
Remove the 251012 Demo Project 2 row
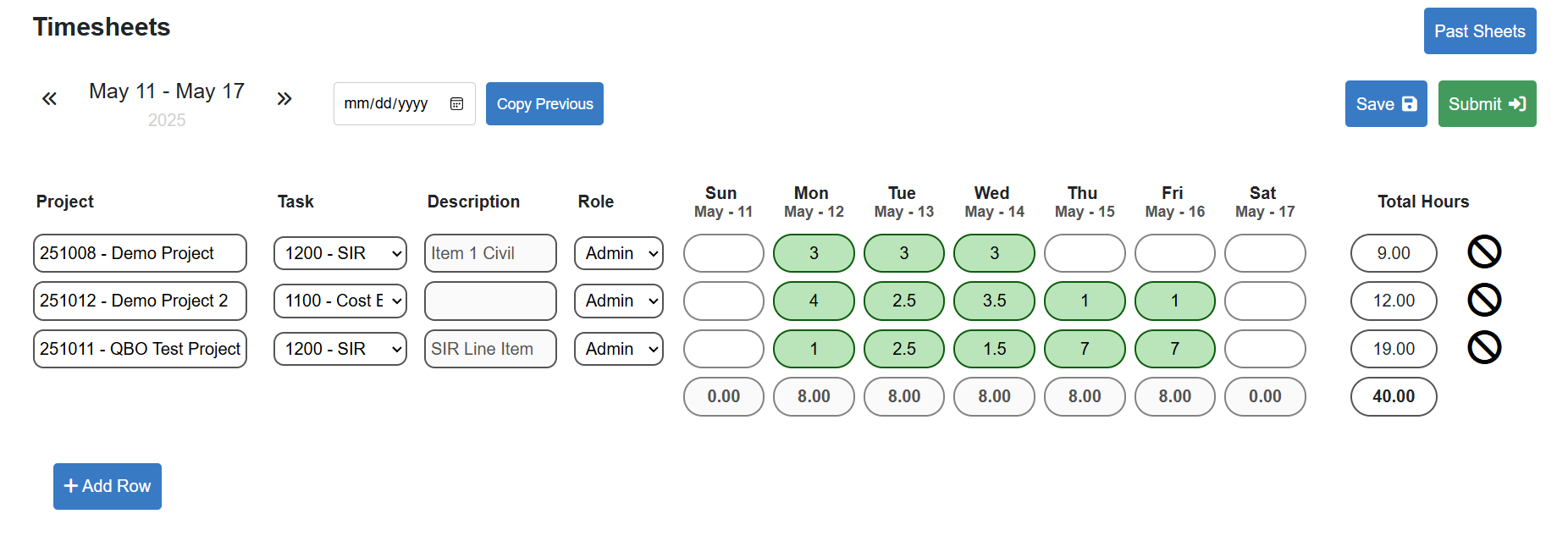1483,300
